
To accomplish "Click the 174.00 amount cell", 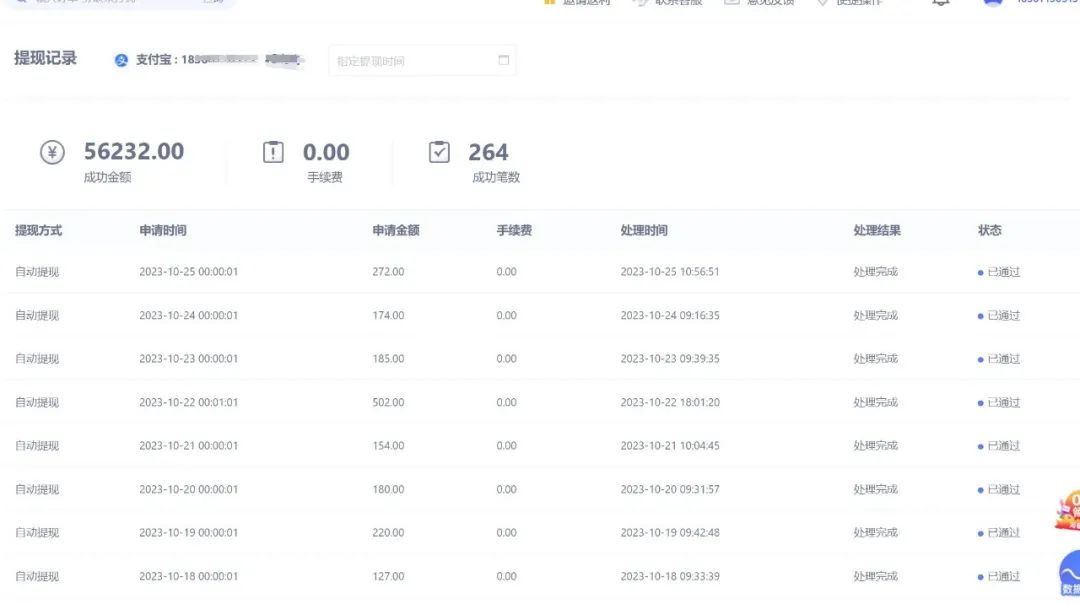I will (x=388, y=315).
